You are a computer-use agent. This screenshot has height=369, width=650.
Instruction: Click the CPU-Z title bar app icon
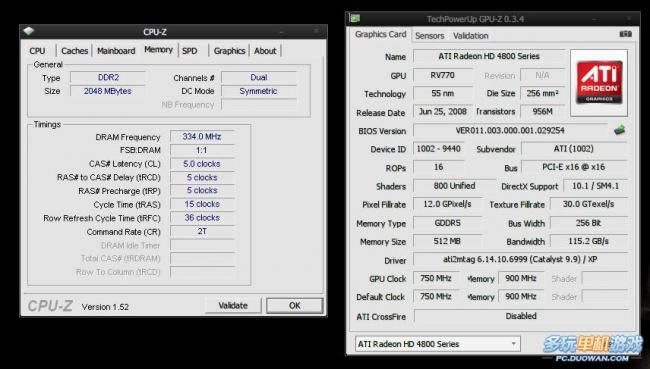point(29,32)
